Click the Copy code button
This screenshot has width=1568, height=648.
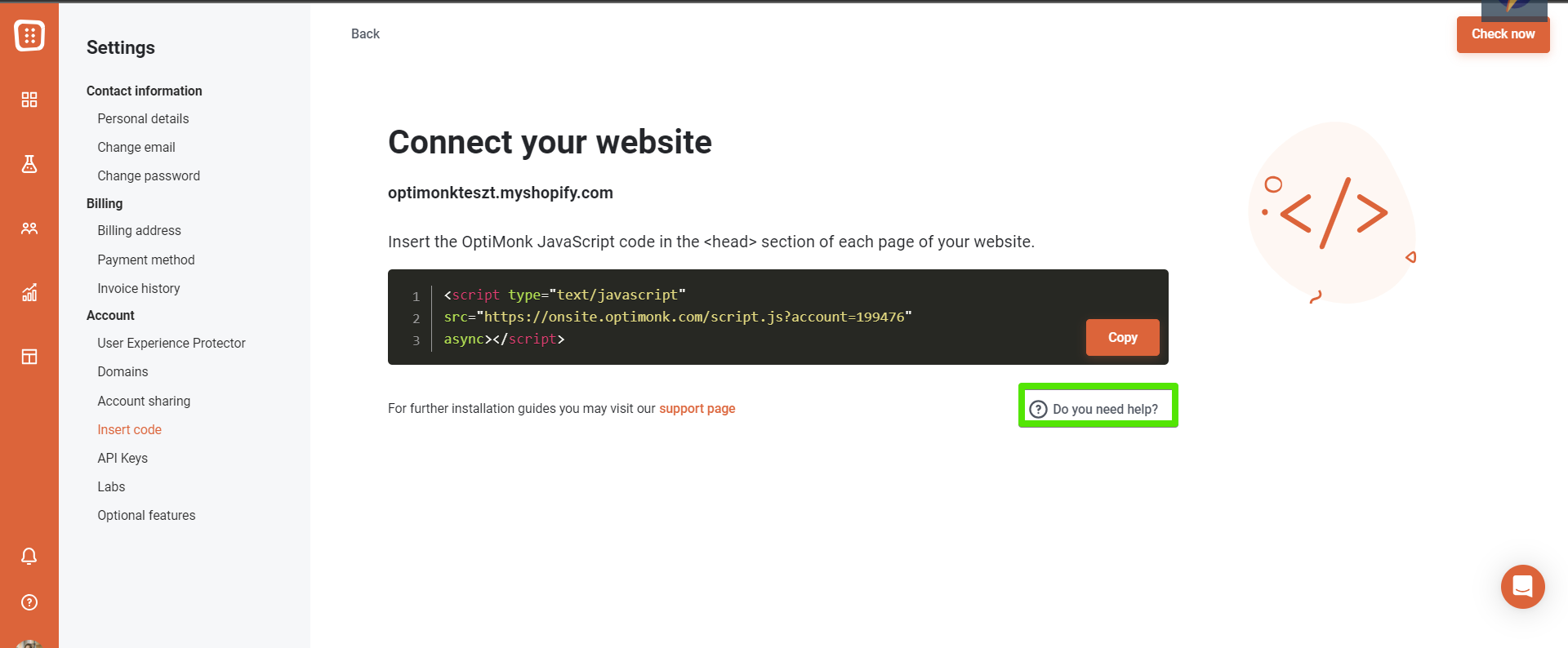coord(1122,337)
